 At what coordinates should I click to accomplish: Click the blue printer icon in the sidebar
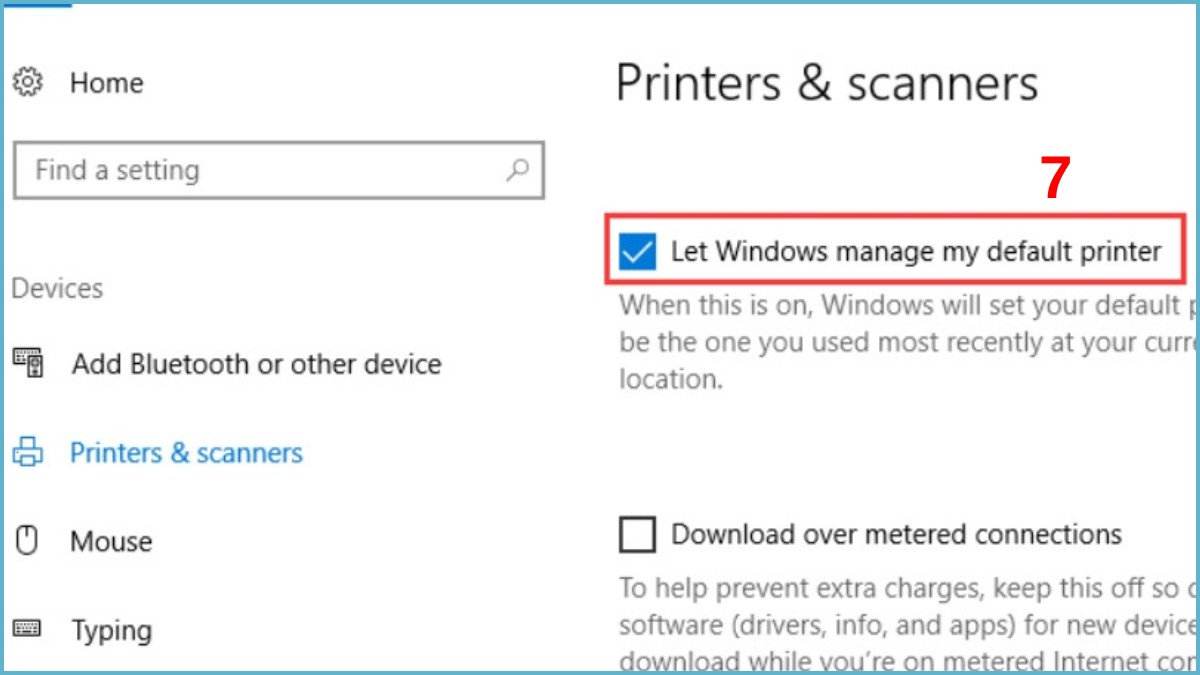click(x=29, y=452)
